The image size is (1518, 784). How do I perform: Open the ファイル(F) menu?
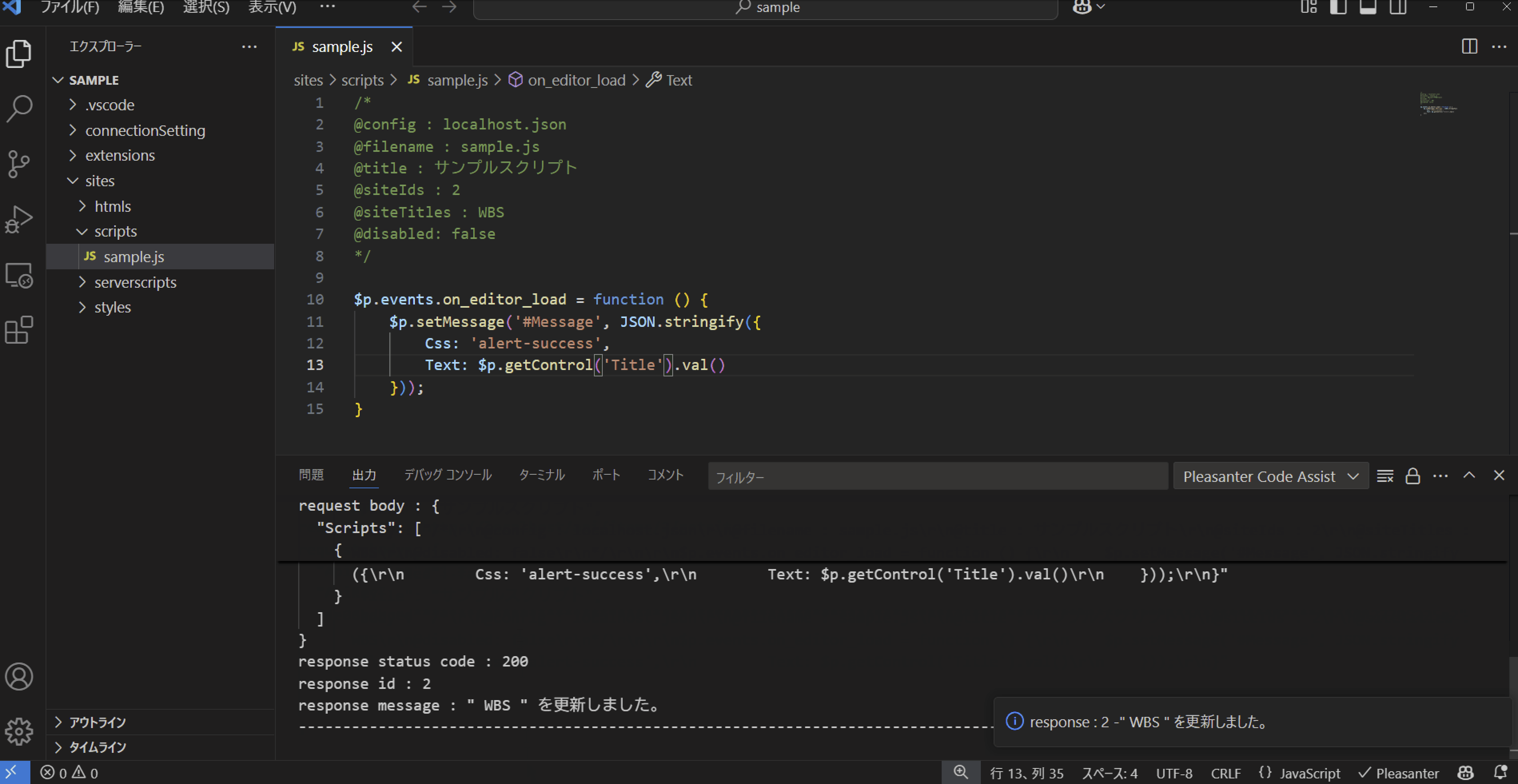tap(70, 7)
